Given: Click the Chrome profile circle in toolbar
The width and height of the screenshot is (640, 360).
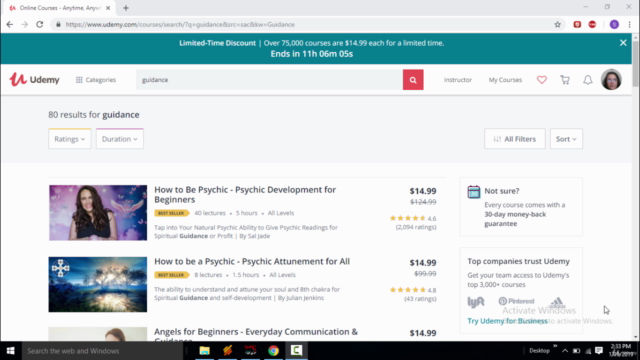Looking at the screenshot, I should (x=614, y=24).
